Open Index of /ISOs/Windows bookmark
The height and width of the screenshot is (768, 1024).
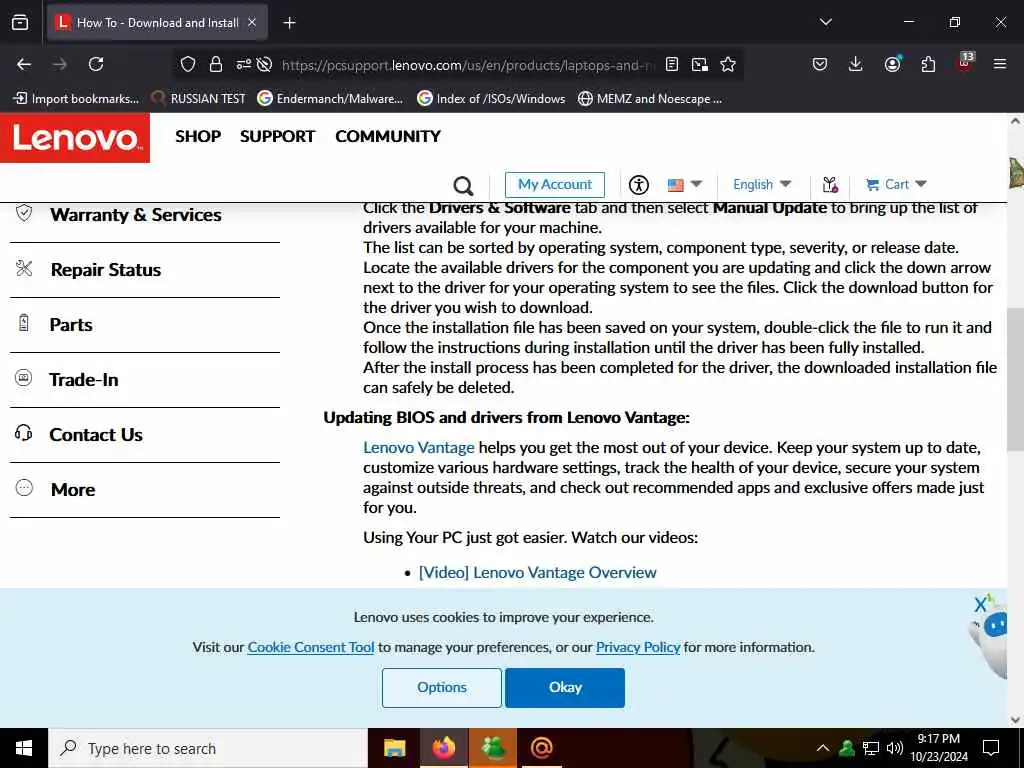coord(491,99)
